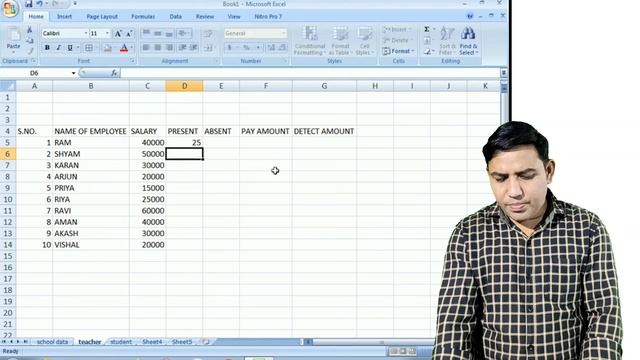This screenshot has width=640, height=360.
Task: Go to the Formulas tab
Action: (143, 17)
